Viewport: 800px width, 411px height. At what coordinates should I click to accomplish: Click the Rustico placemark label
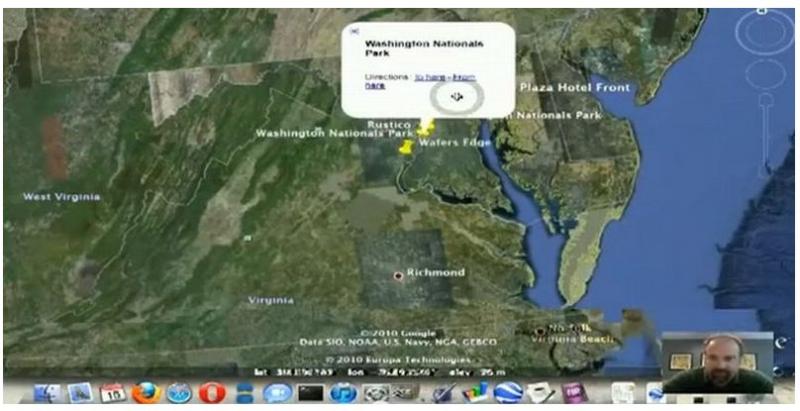(x=389, y=124)
